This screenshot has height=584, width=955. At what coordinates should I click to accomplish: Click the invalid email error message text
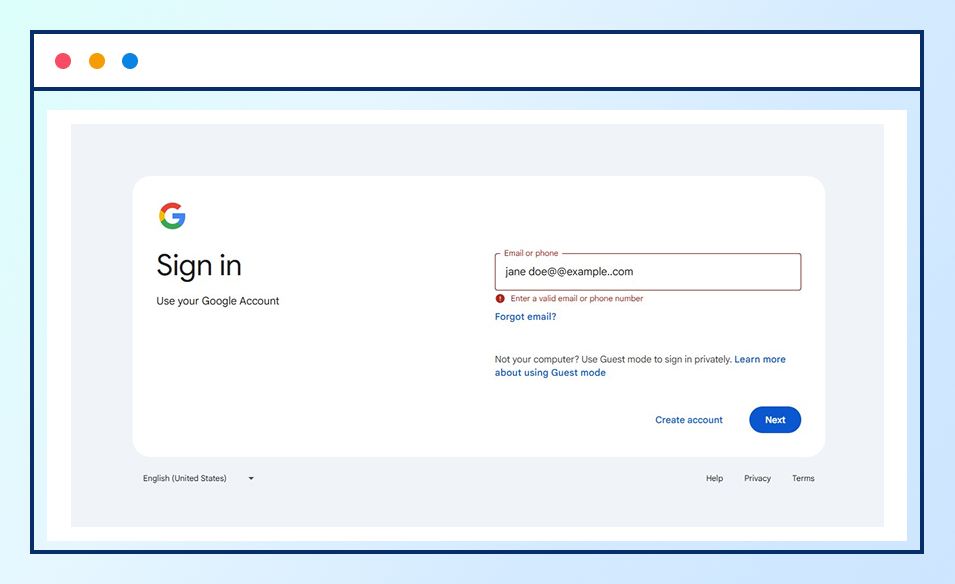575,298
